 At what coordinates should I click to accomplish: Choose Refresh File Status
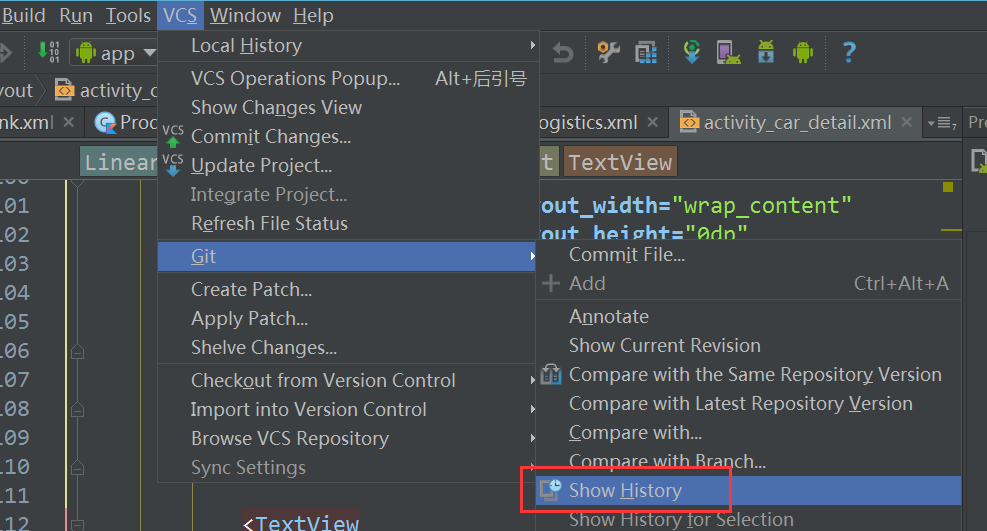pyautogui.click(x=348, y=223)
